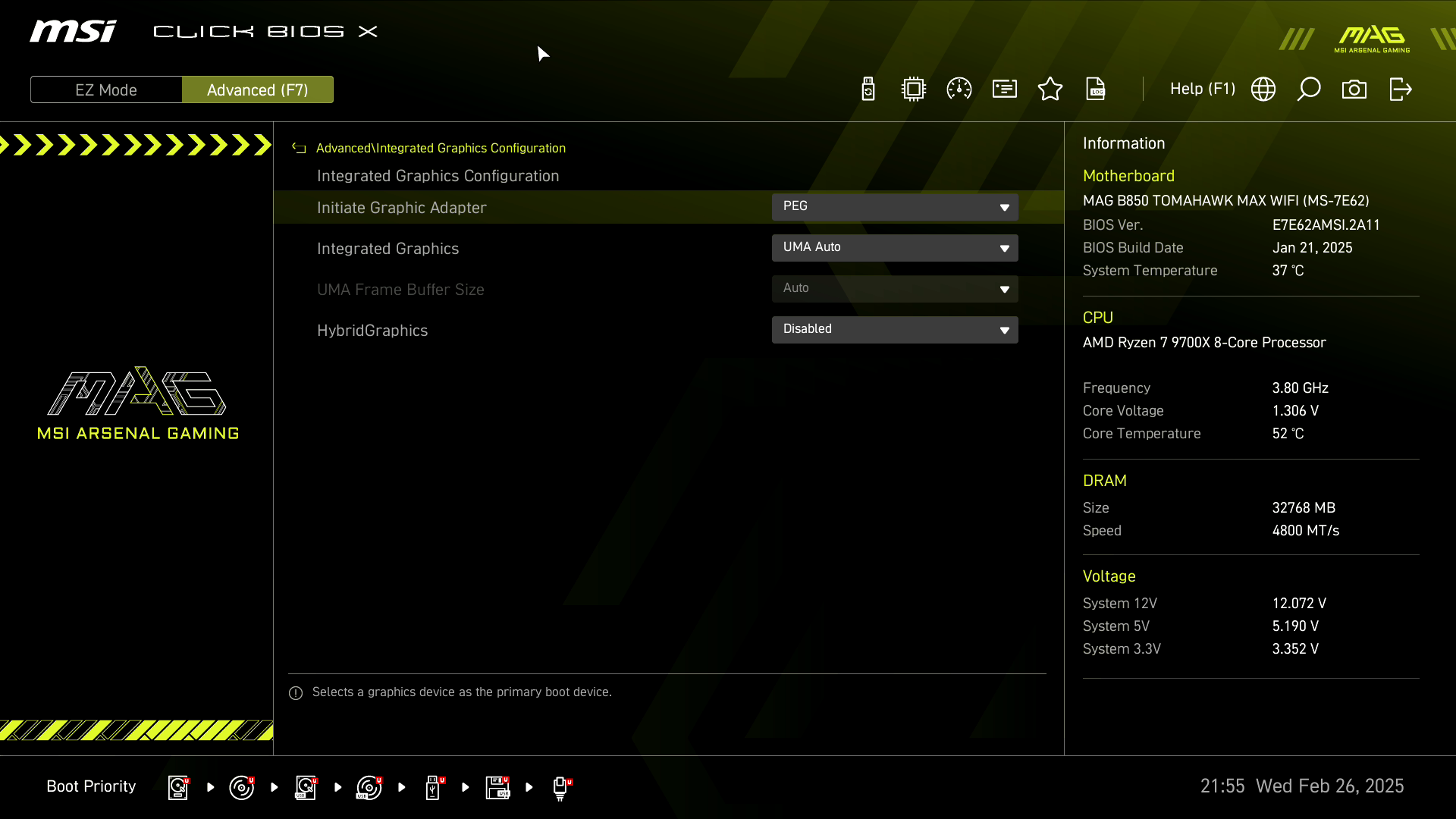This screenshot has width=1456, height=819.
Task: Open Integrated Graphics UMA Auto dropdown
Action: pyautogui.click(x=895, y=248)
